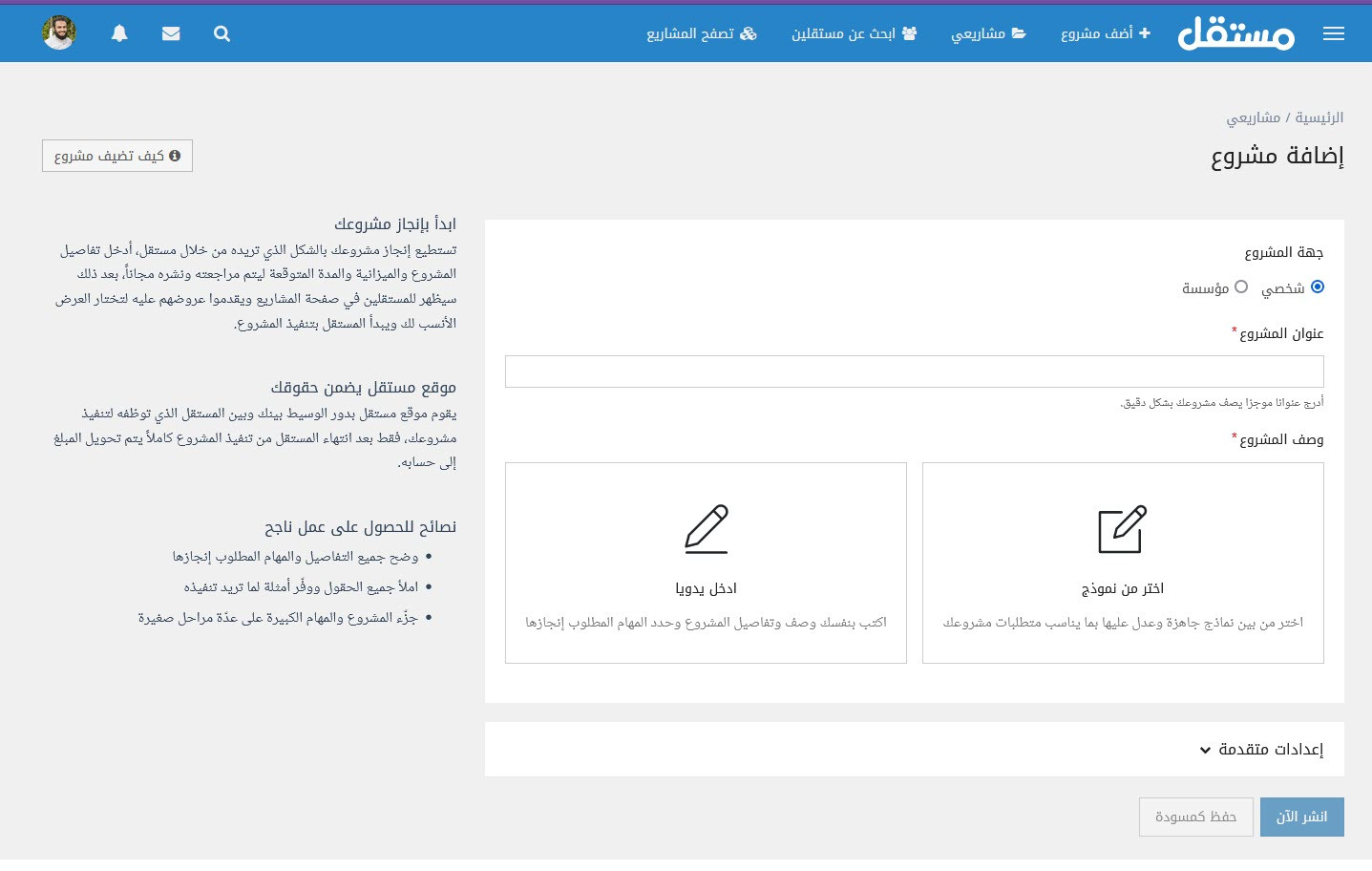1372x871 pixels.
Task: Click the مستقل logo
Action: point(1235,33)
